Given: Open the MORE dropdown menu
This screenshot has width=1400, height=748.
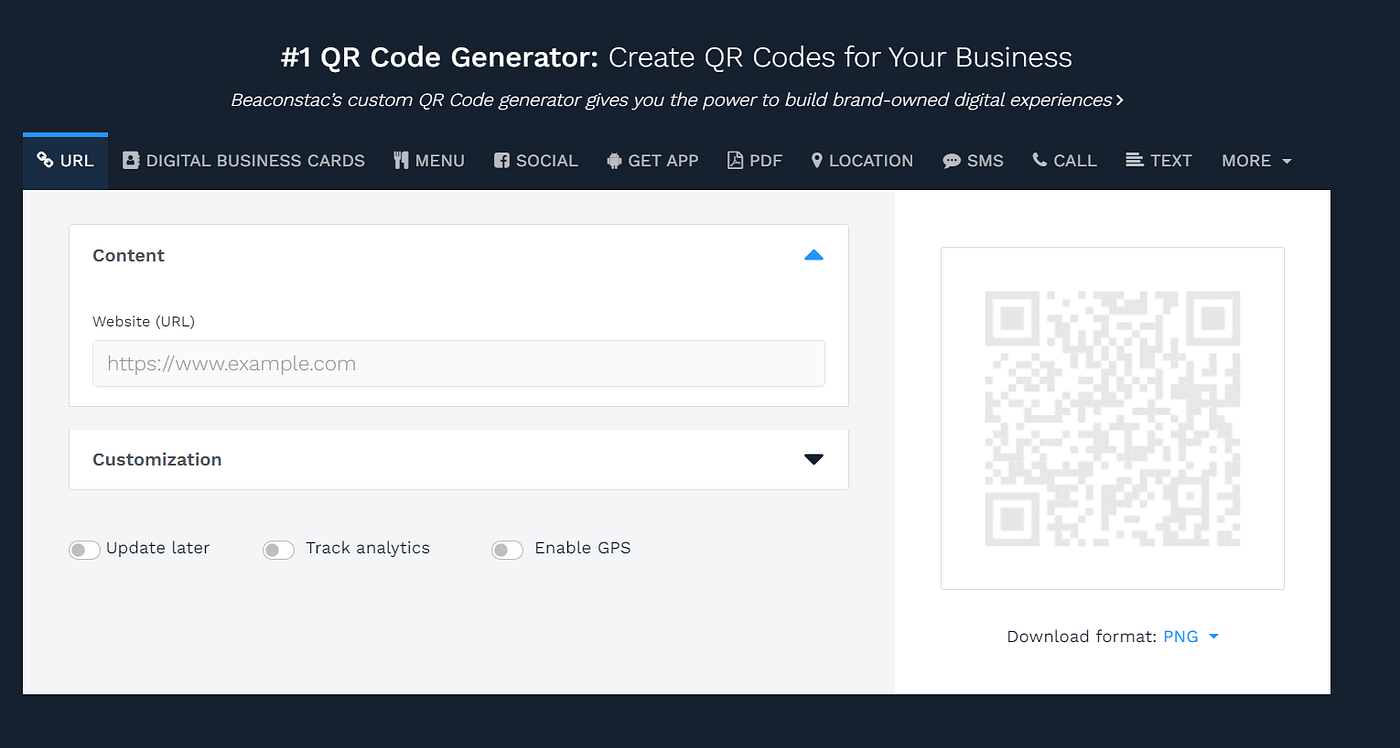Looking at the screenshot, I should (x=1256, y=160).
